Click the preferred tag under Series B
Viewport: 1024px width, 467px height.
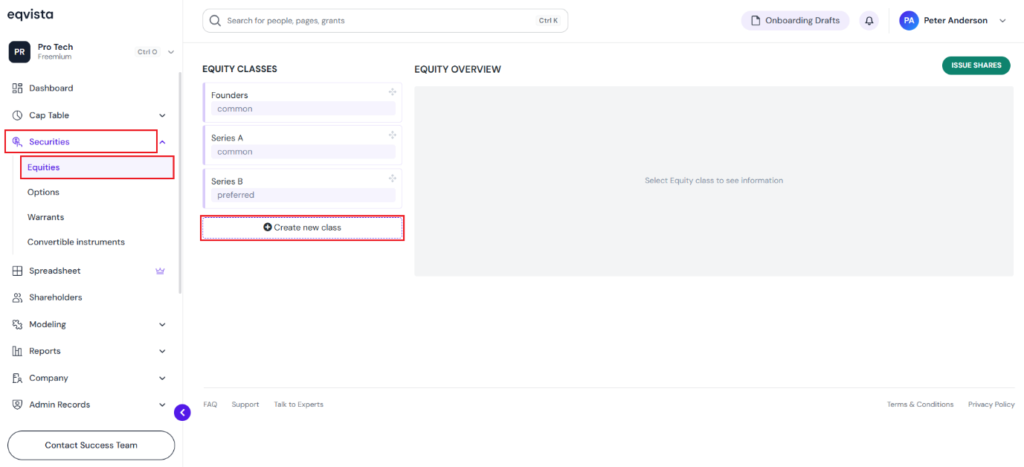click(x=303, y=195)
